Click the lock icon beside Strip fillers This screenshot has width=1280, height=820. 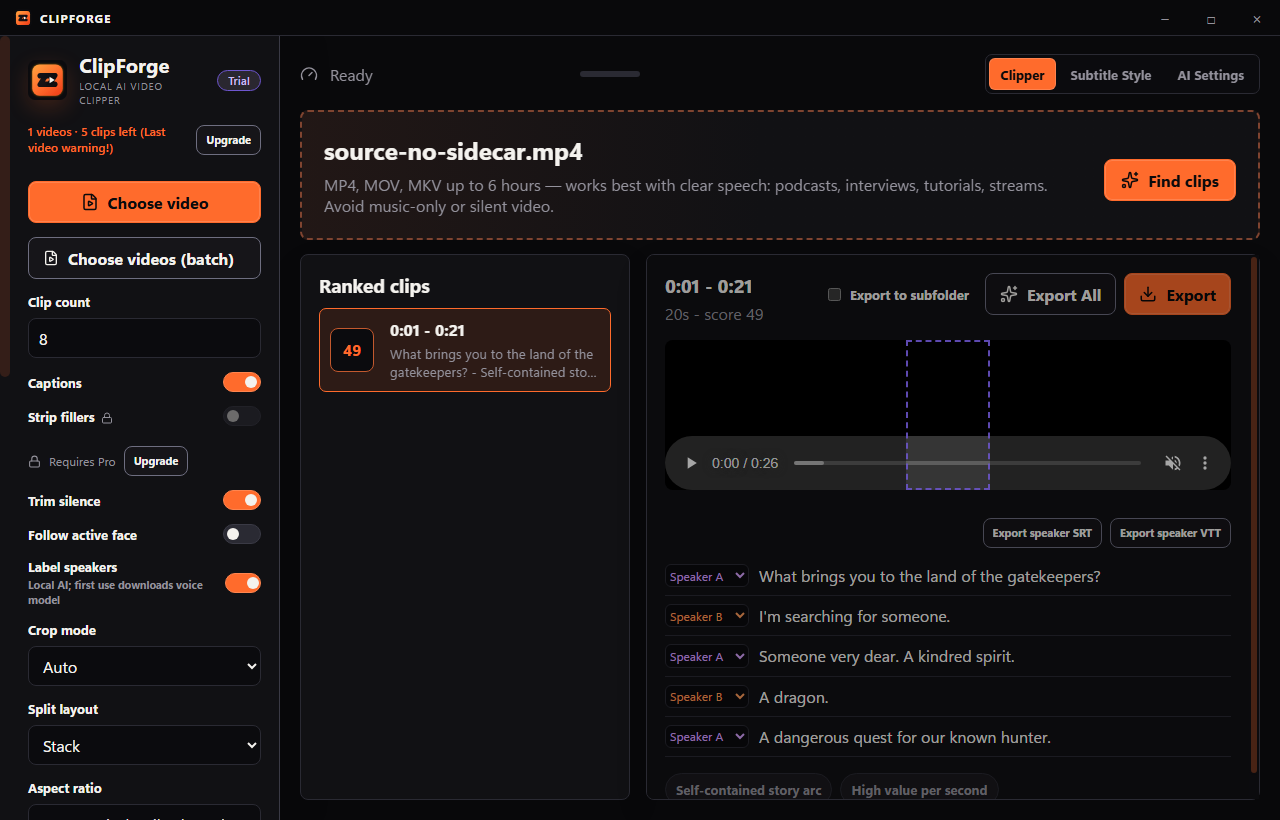[107, 418]
